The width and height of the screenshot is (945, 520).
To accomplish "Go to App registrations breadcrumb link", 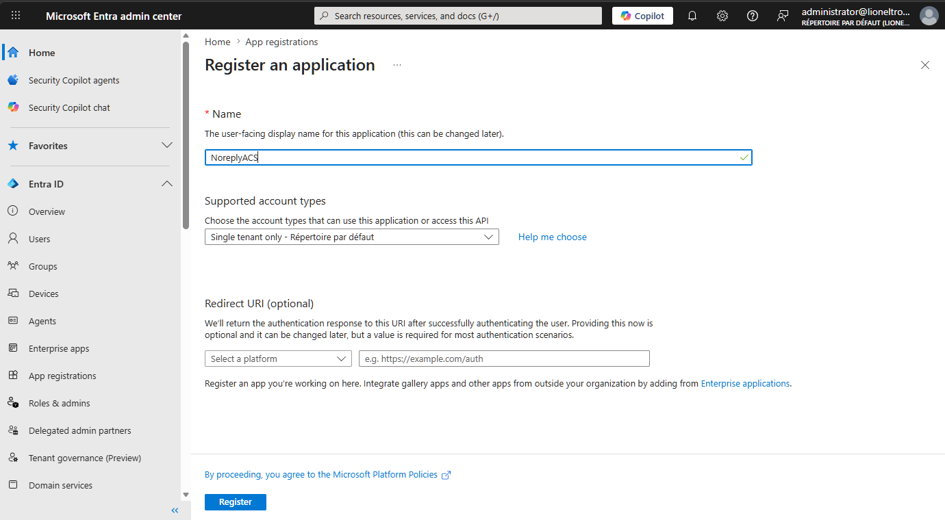I will pos(281,42).
